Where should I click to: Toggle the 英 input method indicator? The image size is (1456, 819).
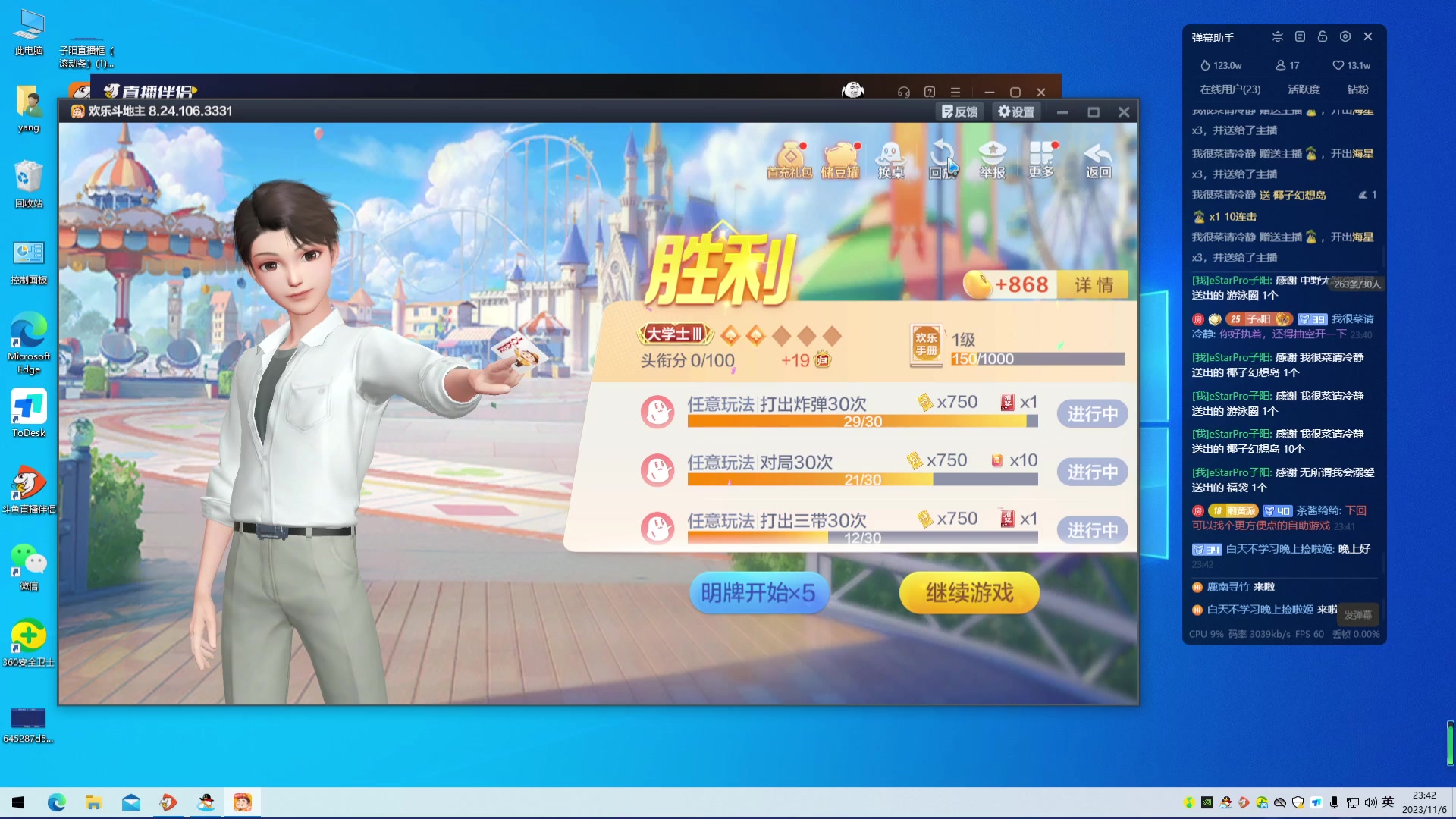coord(1388,802)
